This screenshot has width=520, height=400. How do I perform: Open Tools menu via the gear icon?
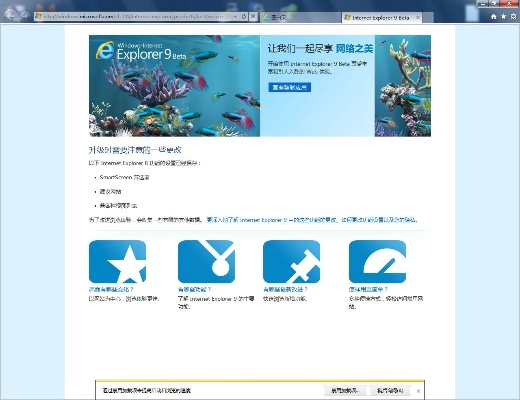point(513,16)
